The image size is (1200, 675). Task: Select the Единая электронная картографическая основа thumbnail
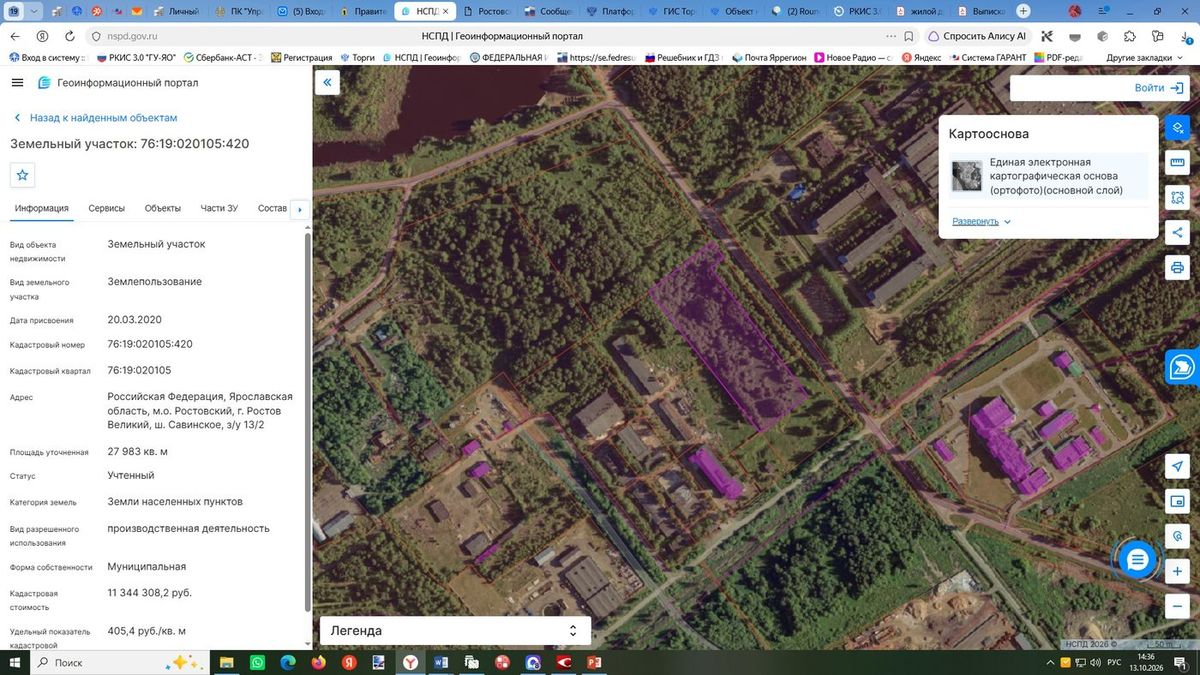pos(967,176)
